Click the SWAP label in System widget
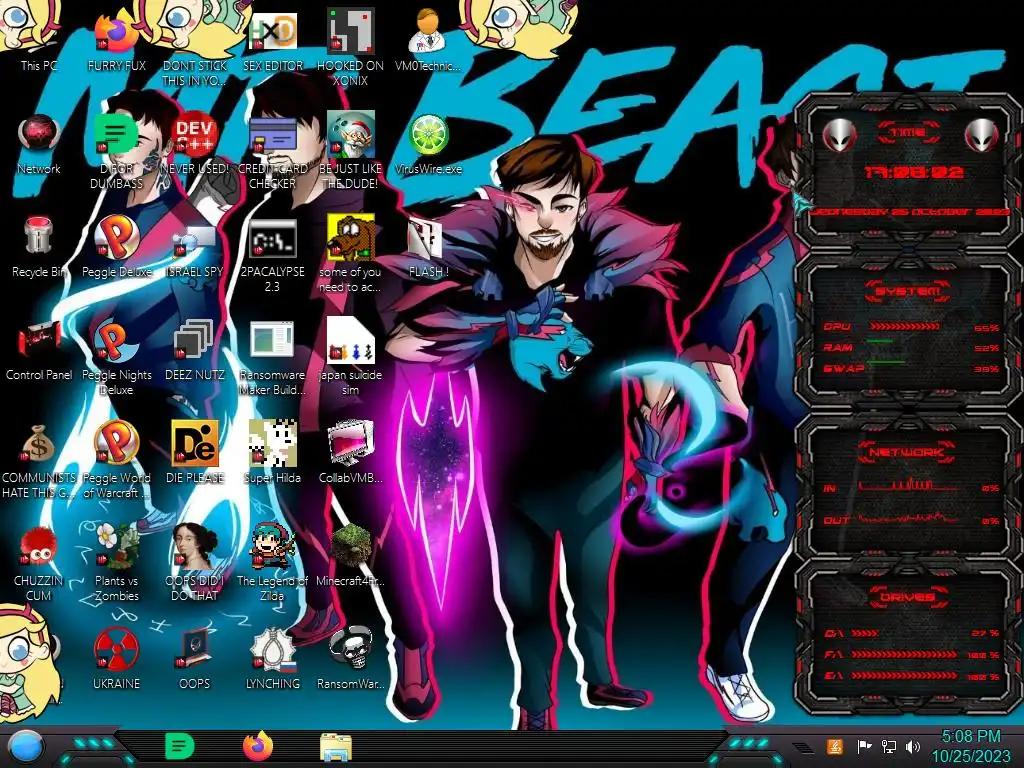The height and width of the screenshot is (768, 1024). tap(843, 368)
